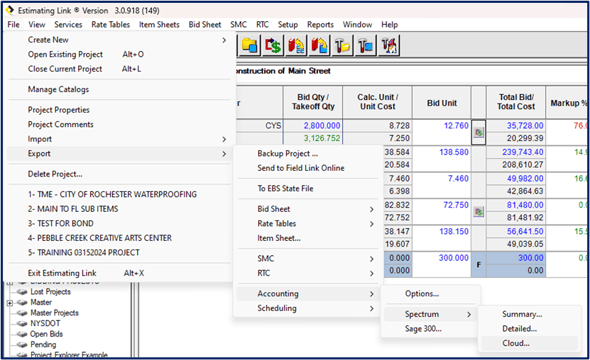Click the F marker cell next to 300.000
The height and width of the screenshot is (360, 590).
pyautogui.click(x=479, y=264)
